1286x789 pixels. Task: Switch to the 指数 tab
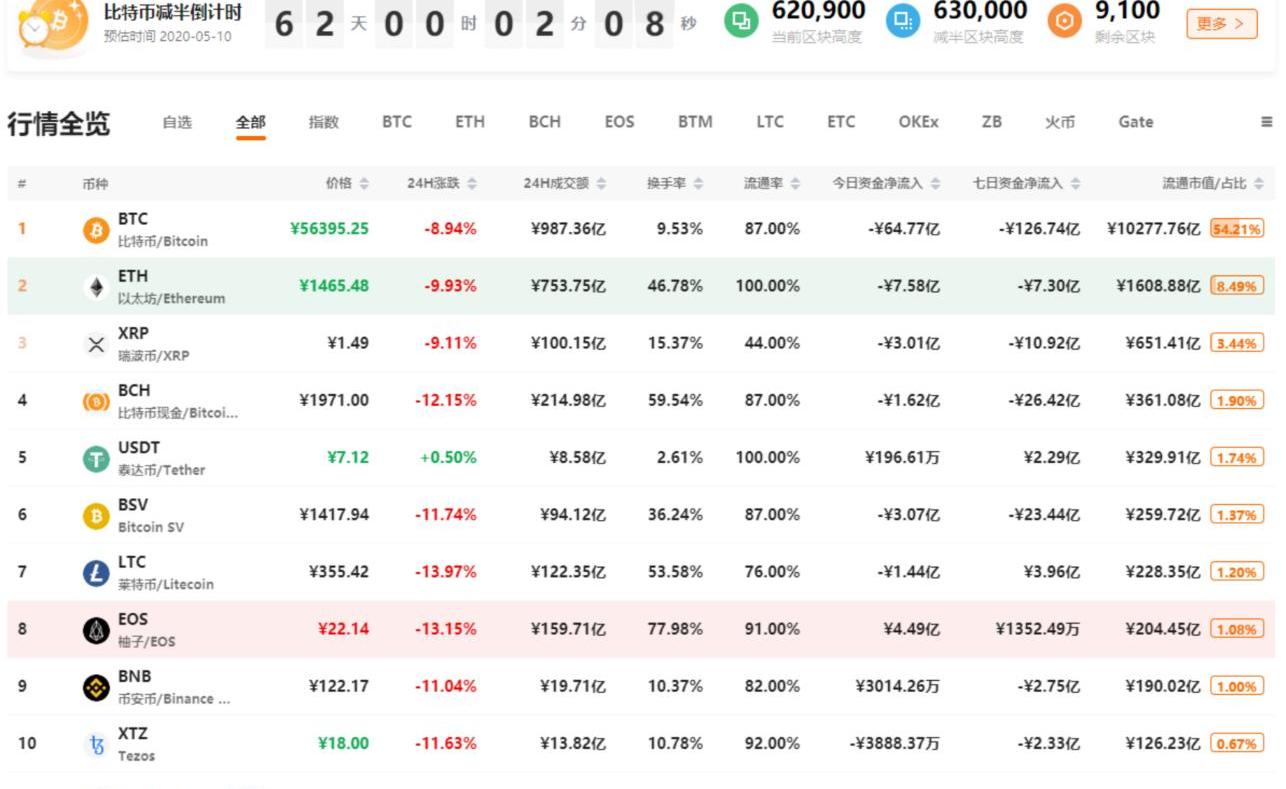tap(323, 122)
